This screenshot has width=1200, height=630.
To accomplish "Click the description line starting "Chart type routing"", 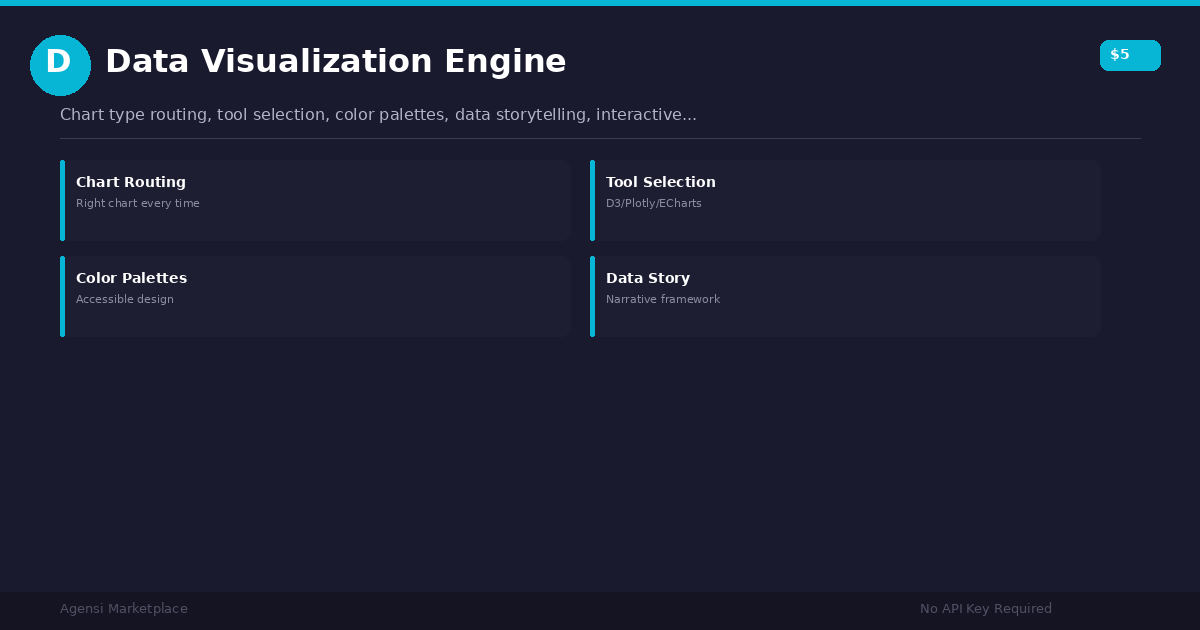I will (378, 115).
